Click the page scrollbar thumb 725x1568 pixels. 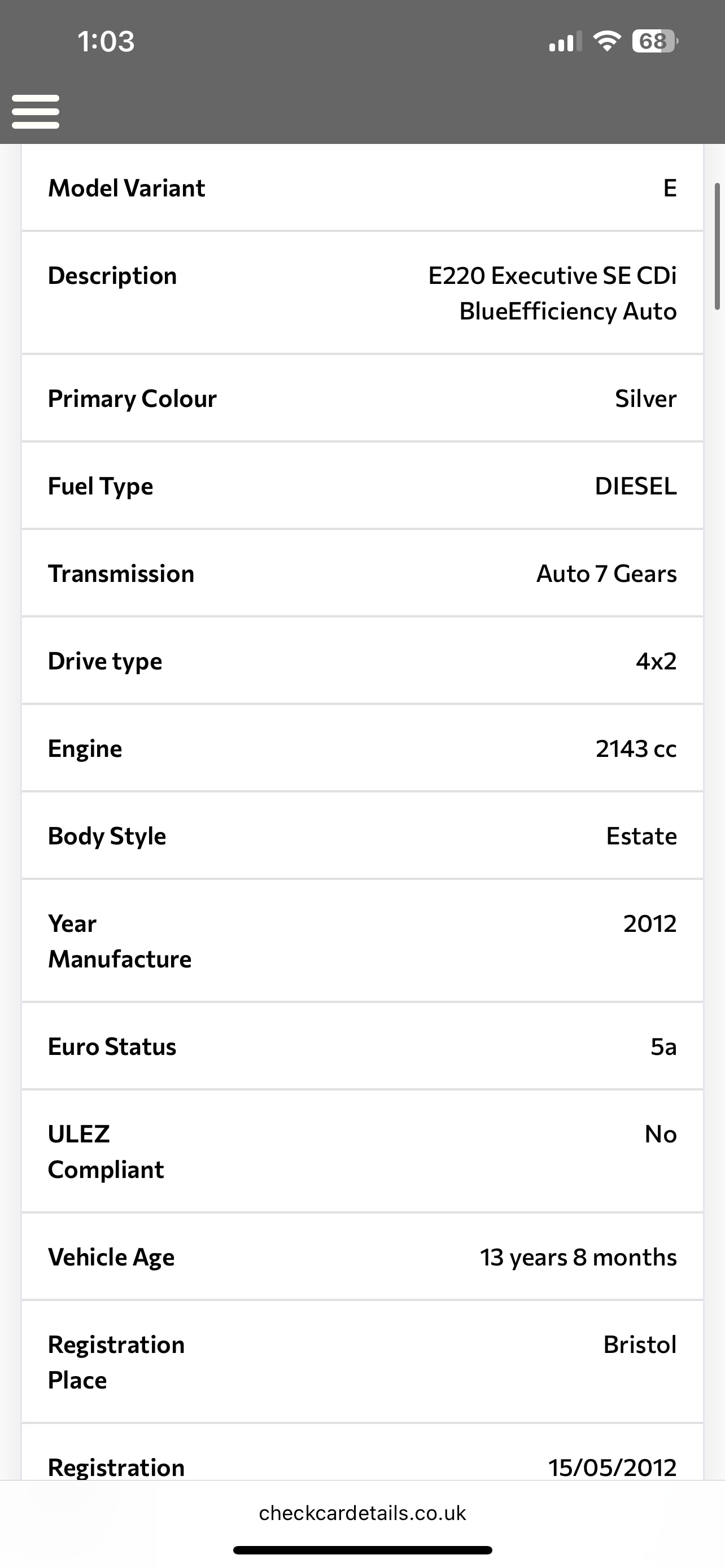[718, 247]
